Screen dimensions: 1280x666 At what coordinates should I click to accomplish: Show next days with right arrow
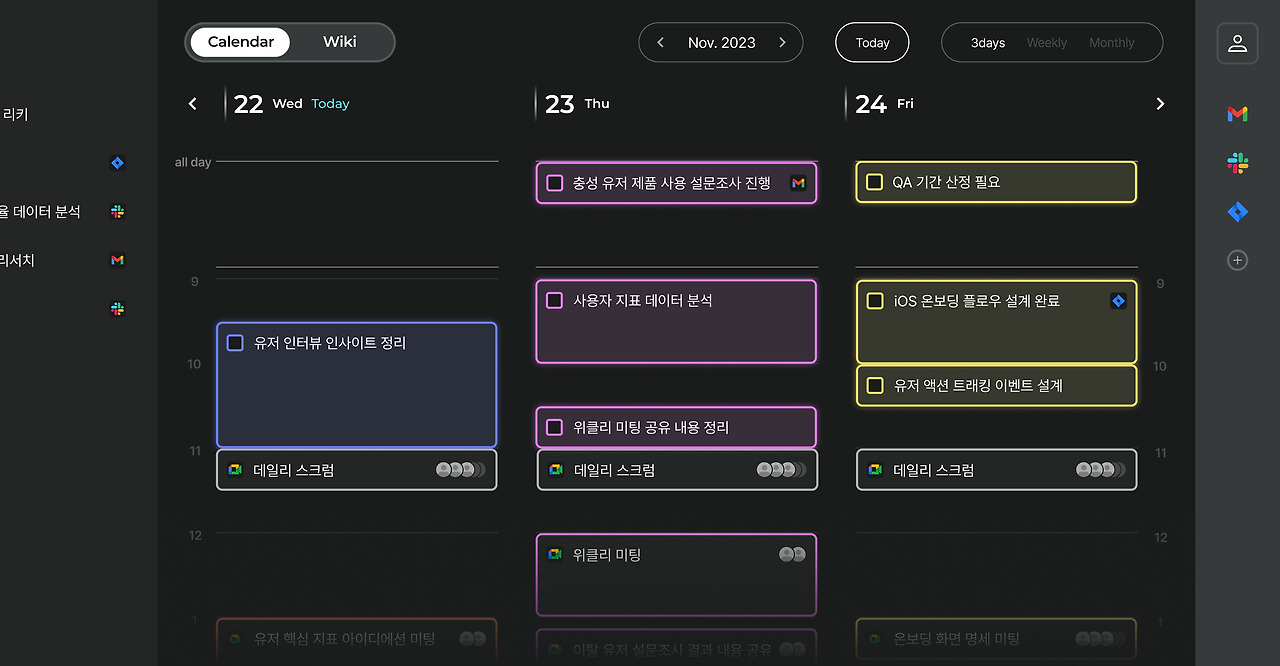1160,104
